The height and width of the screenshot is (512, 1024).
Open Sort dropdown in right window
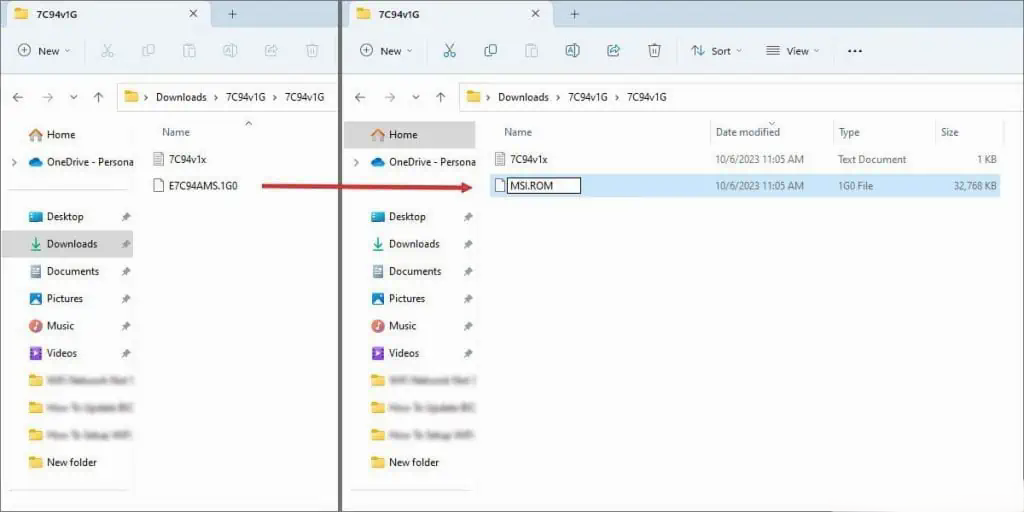[716, 51]
